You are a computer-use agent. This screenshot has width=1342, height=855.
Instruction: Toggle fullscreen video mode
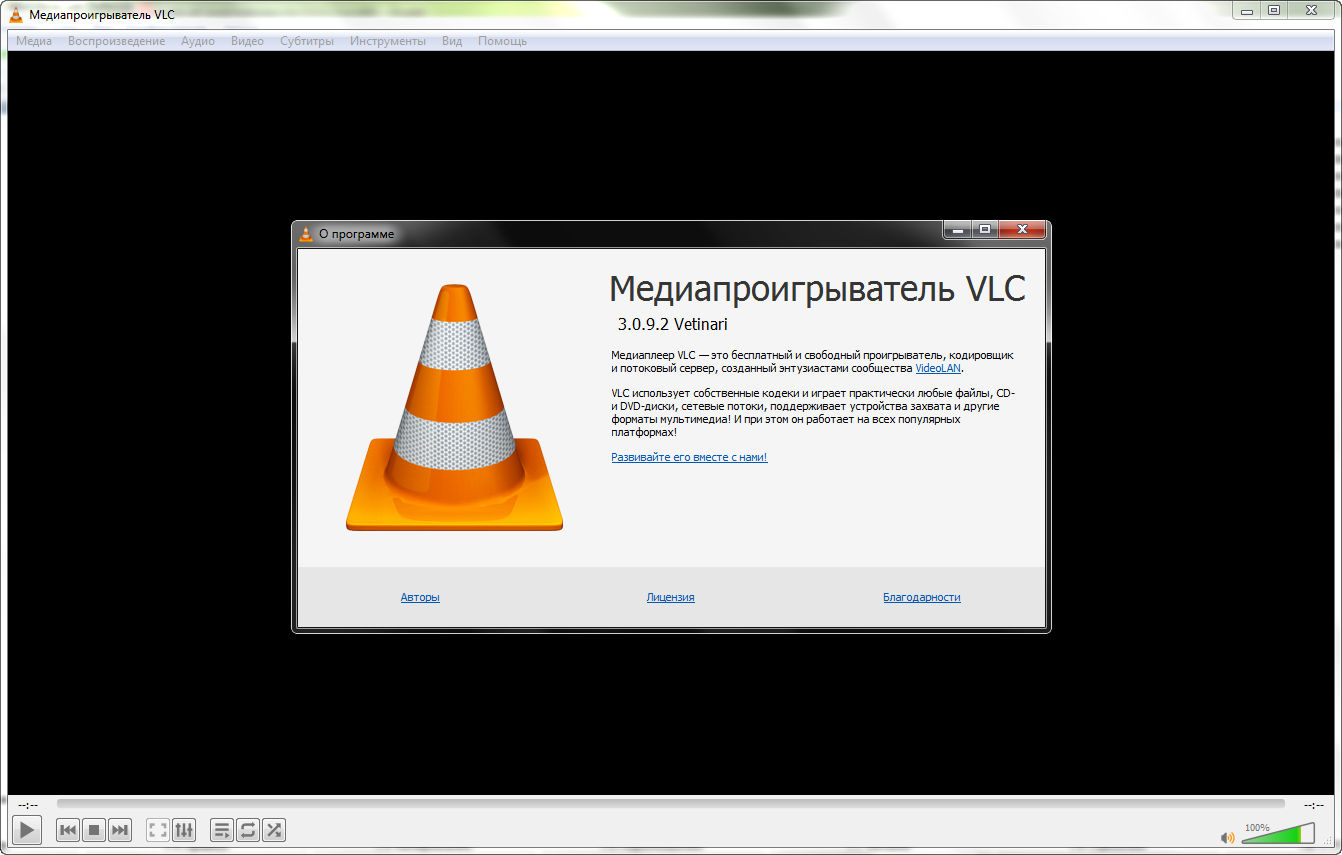158,830
